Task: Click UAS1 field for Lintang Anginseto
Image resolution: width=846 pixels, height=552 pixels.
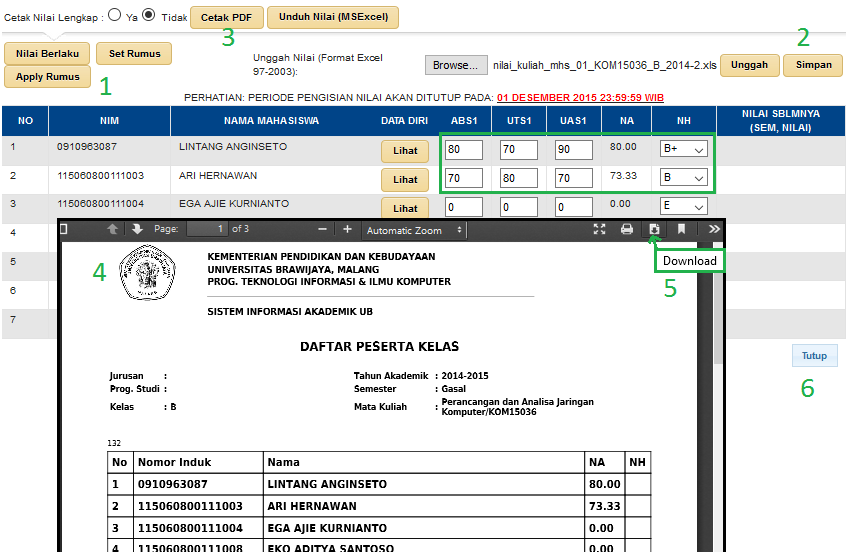Action: pyautogui.click(x=574, y=149)
